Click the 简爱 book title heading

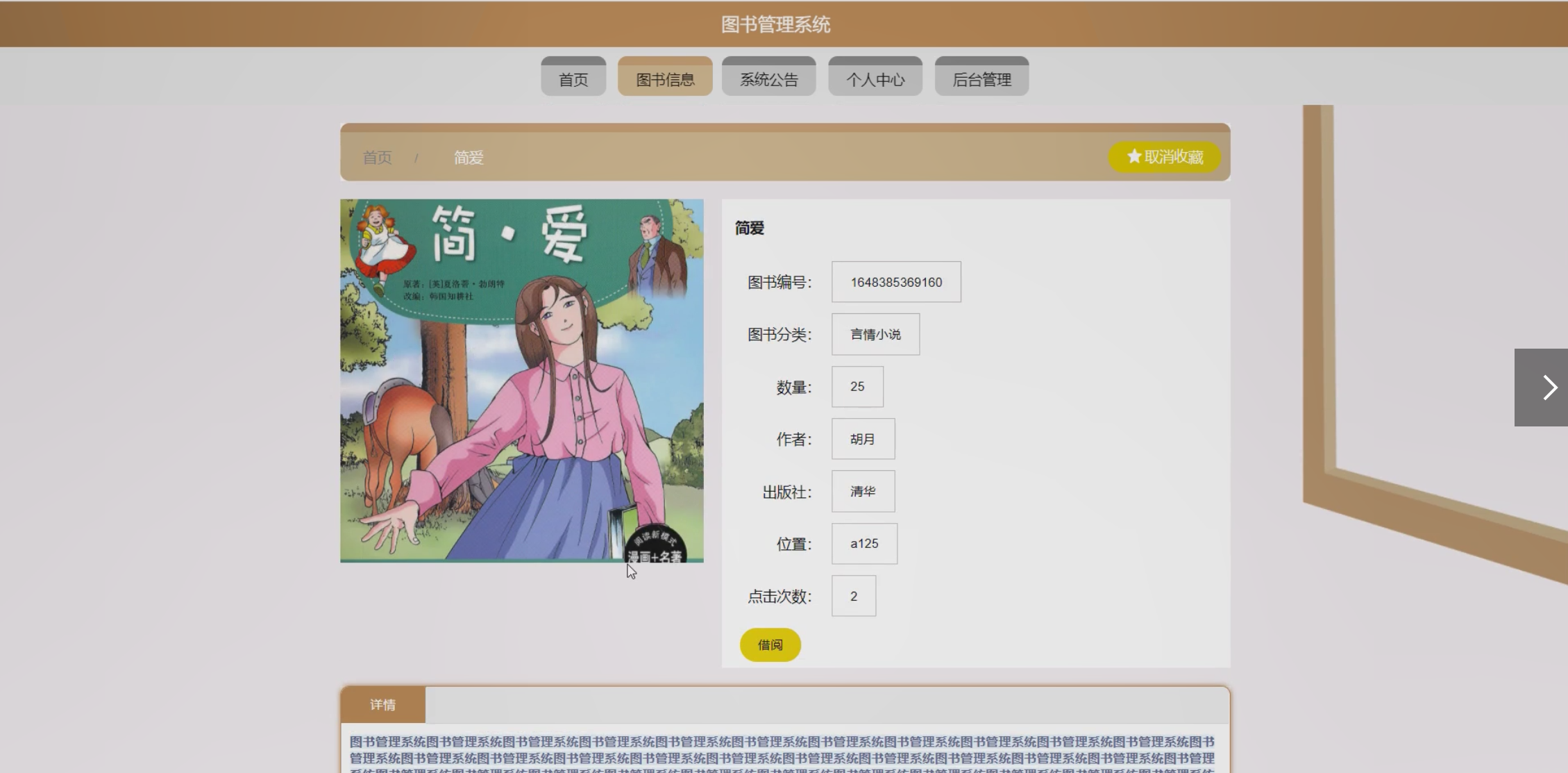[750, 228]
